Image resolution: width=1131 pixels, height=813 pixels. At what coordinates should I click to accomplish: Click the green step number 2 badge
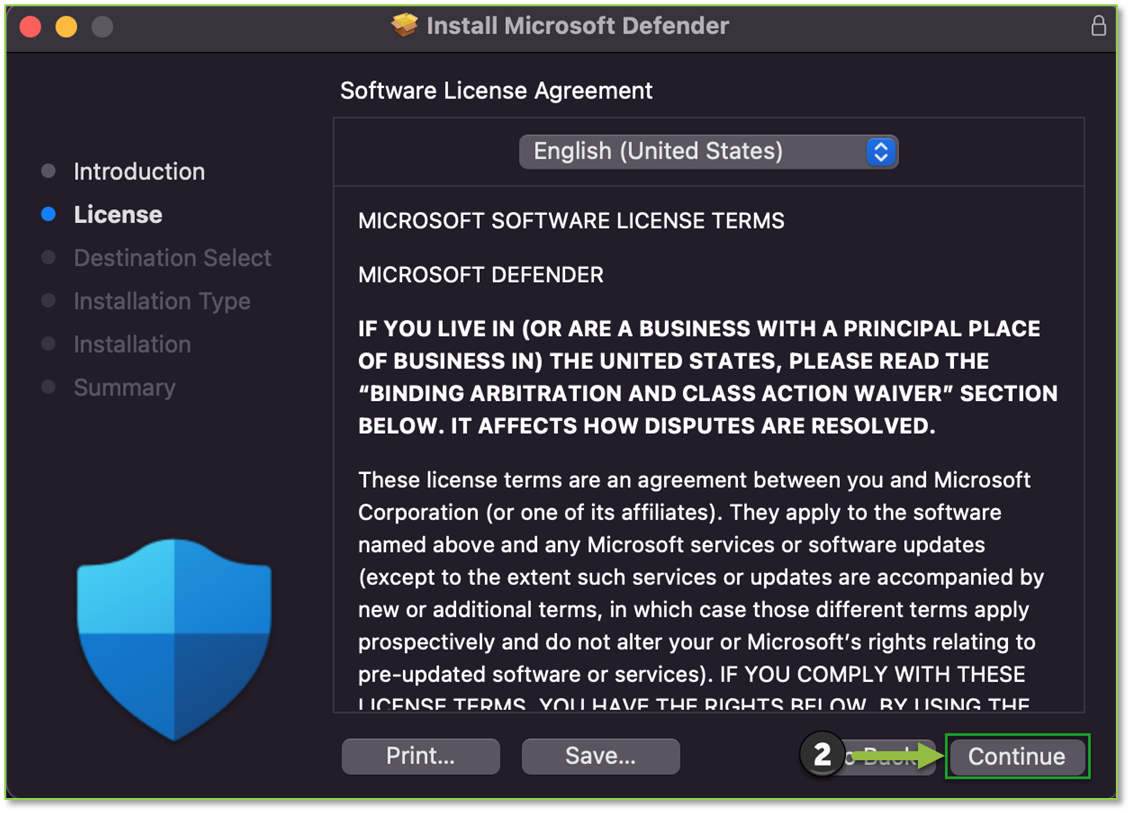pos(822,755)
